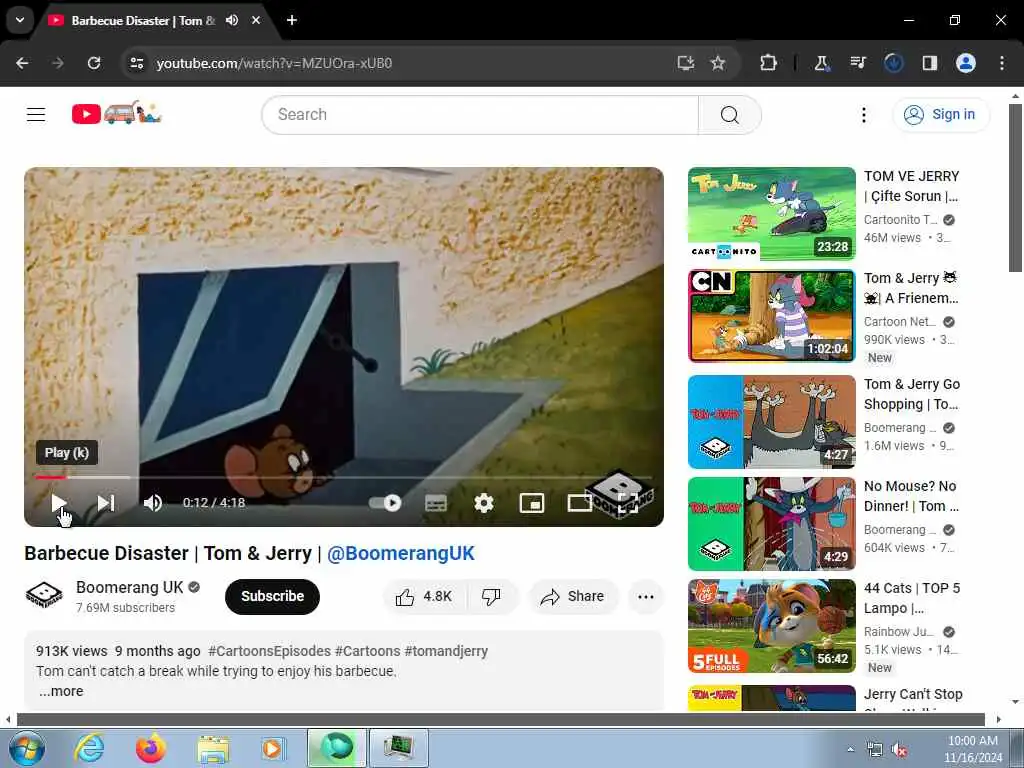The image size is (1024, 768).
Task: Open the tab search dropdown arrow
Action: 20,20
